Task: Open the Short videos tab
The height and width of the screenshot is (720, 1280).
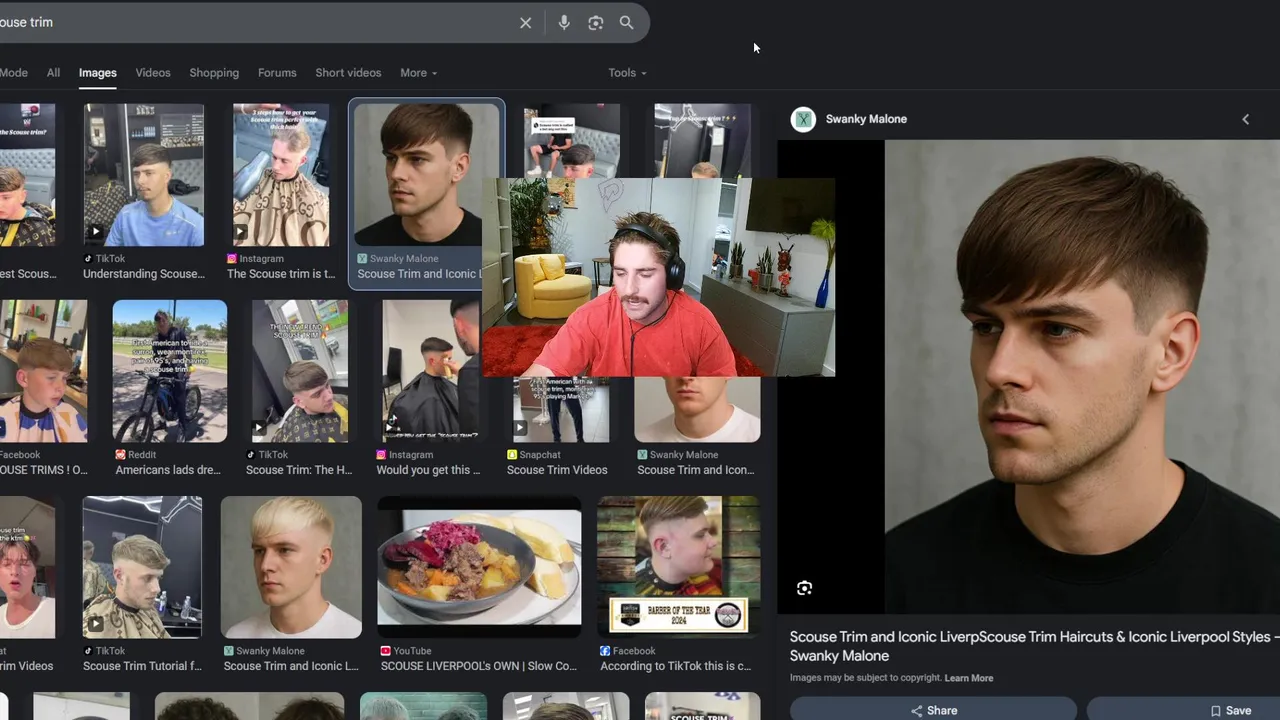Action: 348,73
